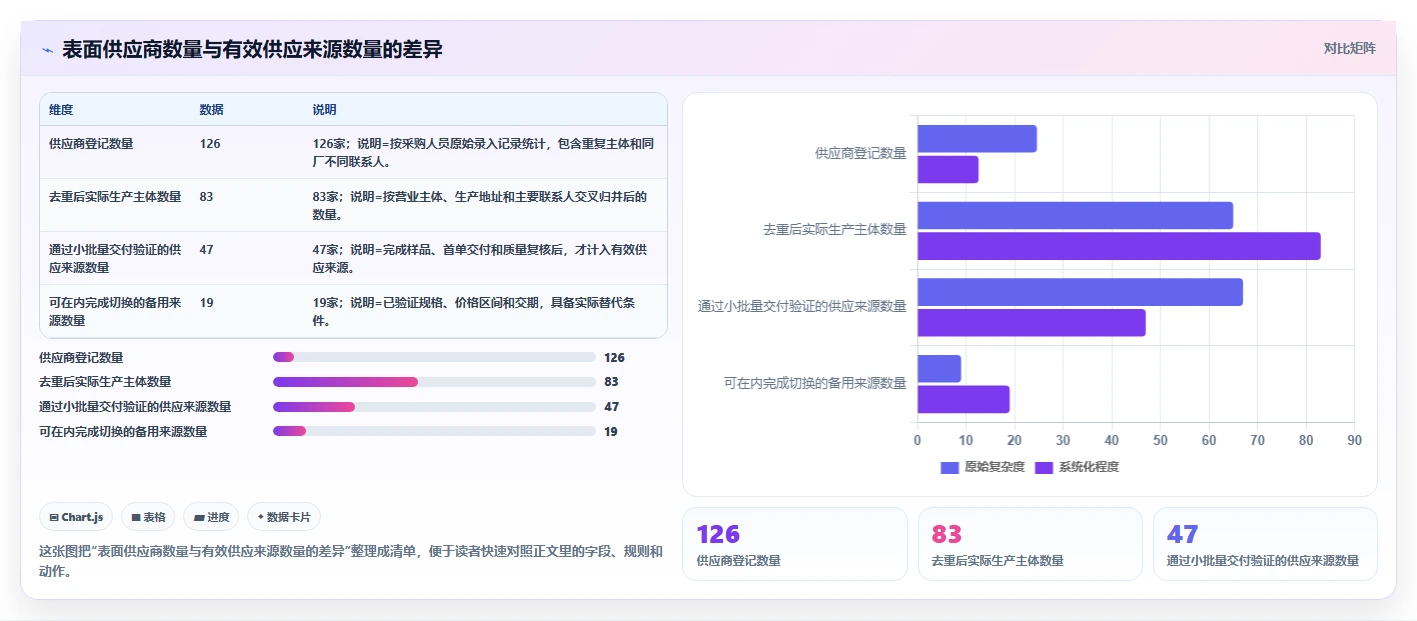1417x621 pixels.
Task: Click the progress value 83 beside bar
Action: [x=611, y=382]
